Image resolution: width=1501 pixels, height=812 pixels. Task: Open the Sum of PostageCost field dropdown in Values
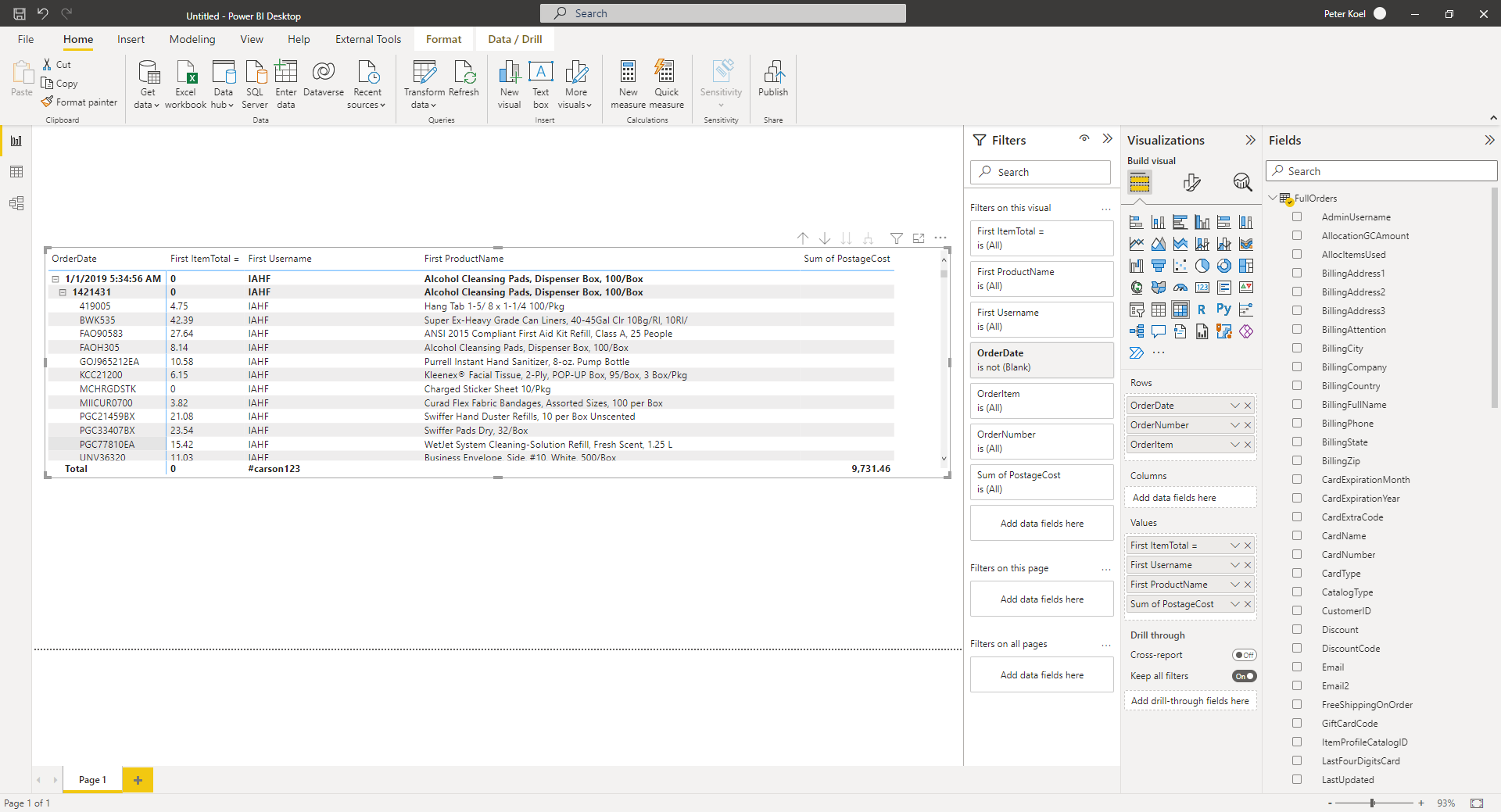pos(1234,604)
